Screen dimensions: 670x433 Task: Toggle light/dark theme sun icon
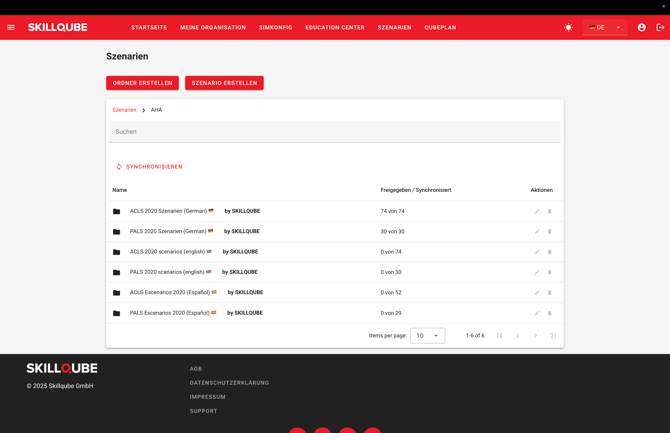(x=568, y=28)
